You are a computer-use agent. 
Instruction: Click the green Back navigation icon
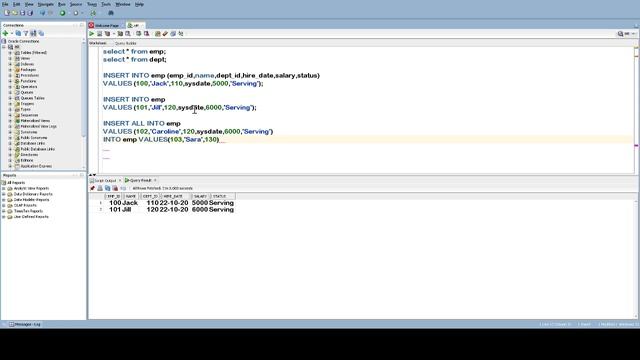(x=62, y=13)
